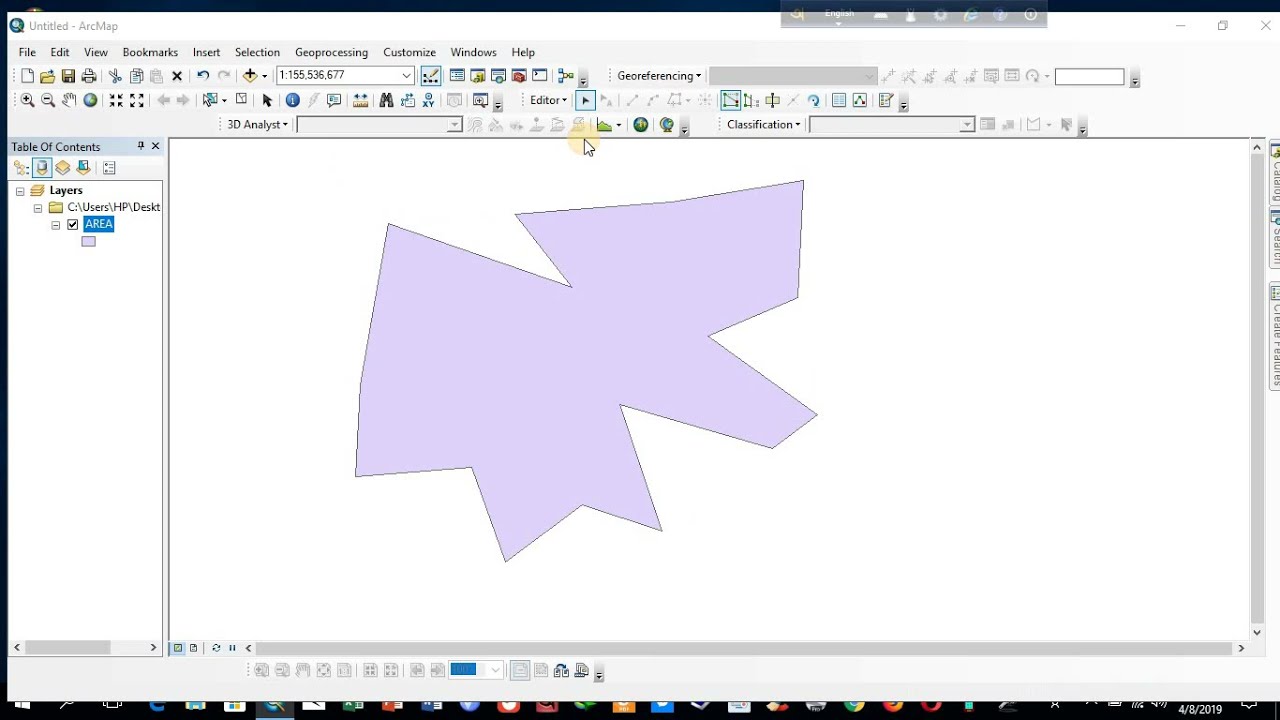Screen dimensions: 1280x720
Task: Toggle List By Drawing Order view
Action: pyautogui.click(x=21, y=168)
